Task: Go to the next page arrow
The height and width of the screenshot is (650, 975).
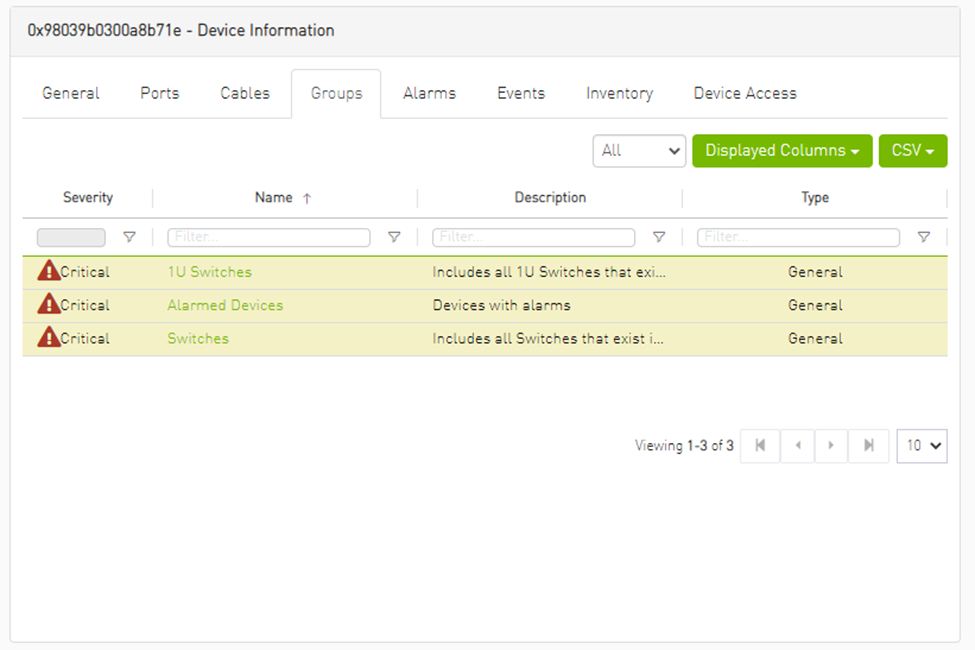Action: point(831,446)
